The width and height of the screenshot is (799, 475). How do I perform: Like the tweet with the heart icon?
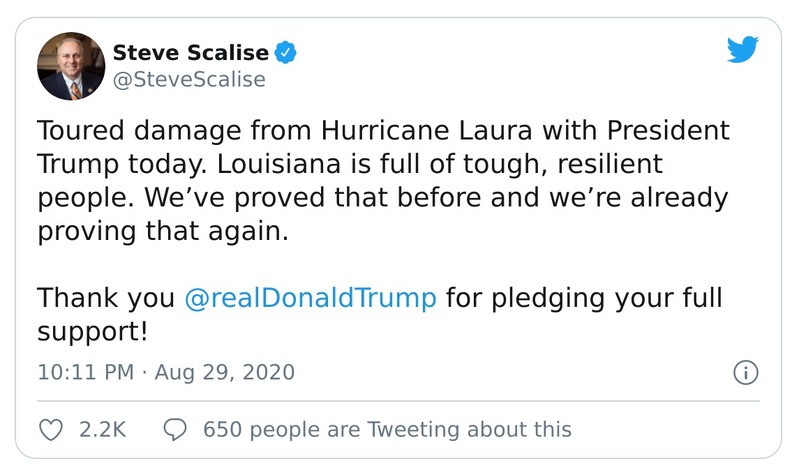tap(50, 430)
